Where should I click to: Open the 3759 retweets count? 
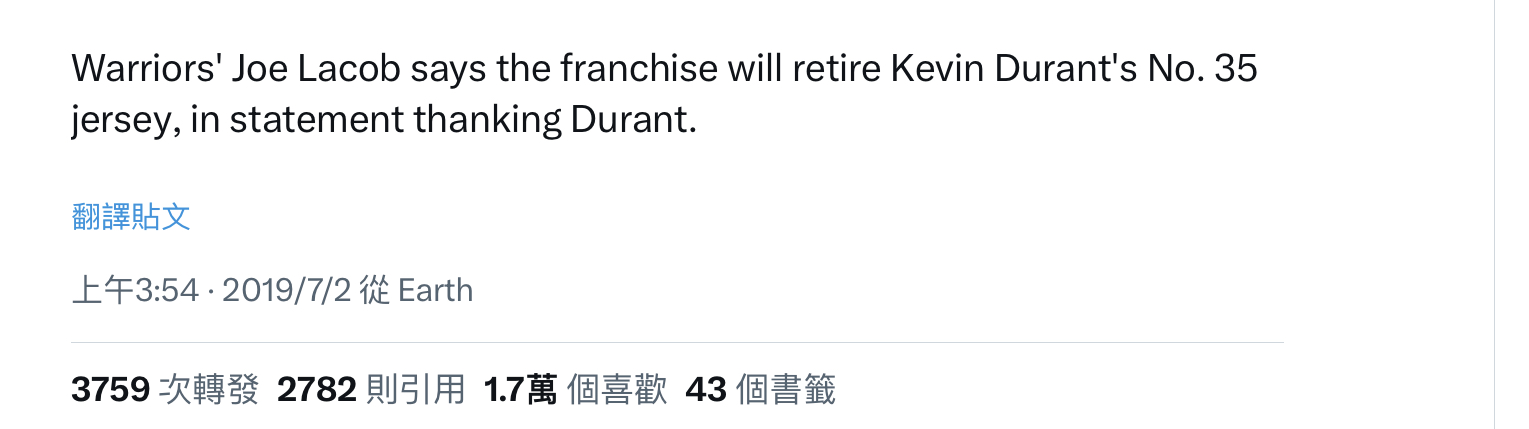110,390
